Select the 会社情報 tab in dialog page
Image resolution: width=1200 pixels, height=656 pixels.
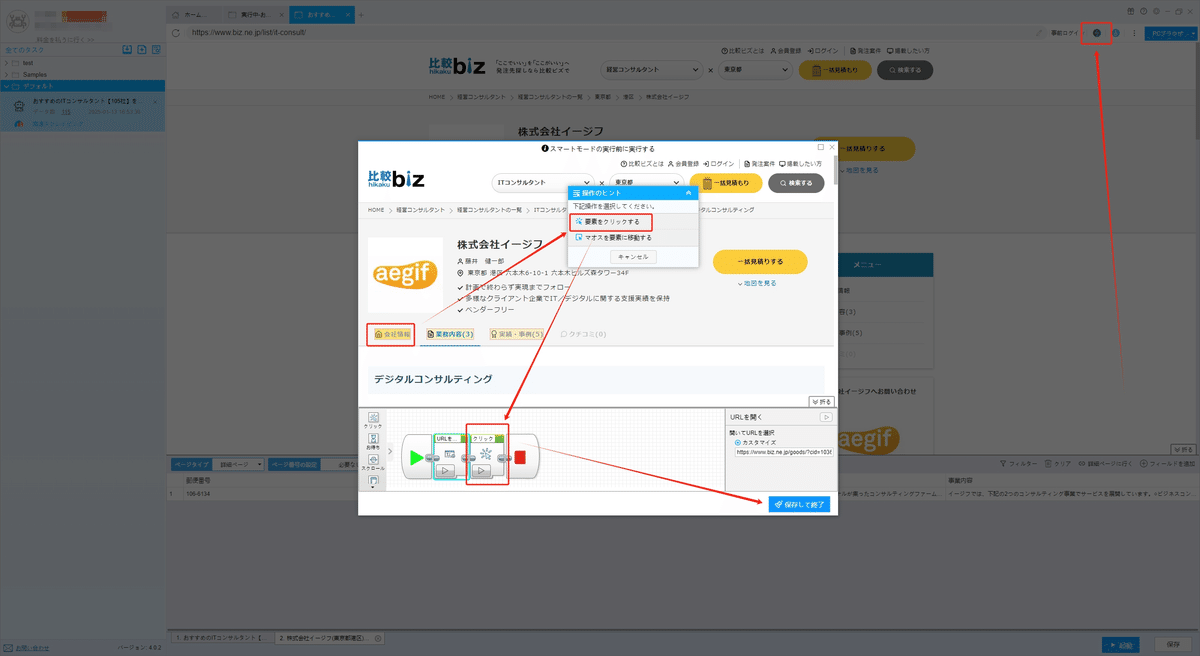tap(391, 334)
